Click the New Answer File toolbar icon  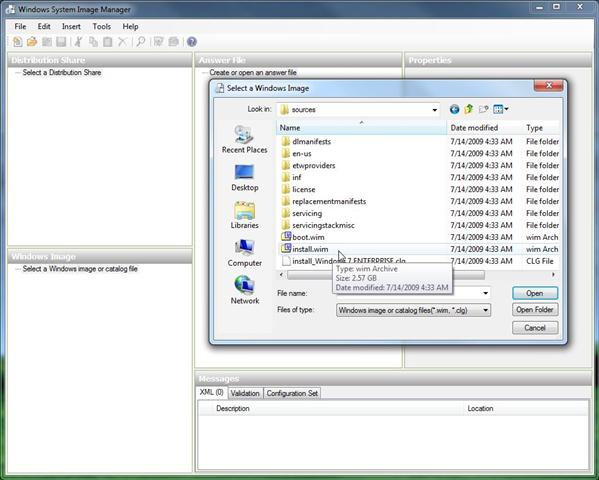(x=18, y=42)
